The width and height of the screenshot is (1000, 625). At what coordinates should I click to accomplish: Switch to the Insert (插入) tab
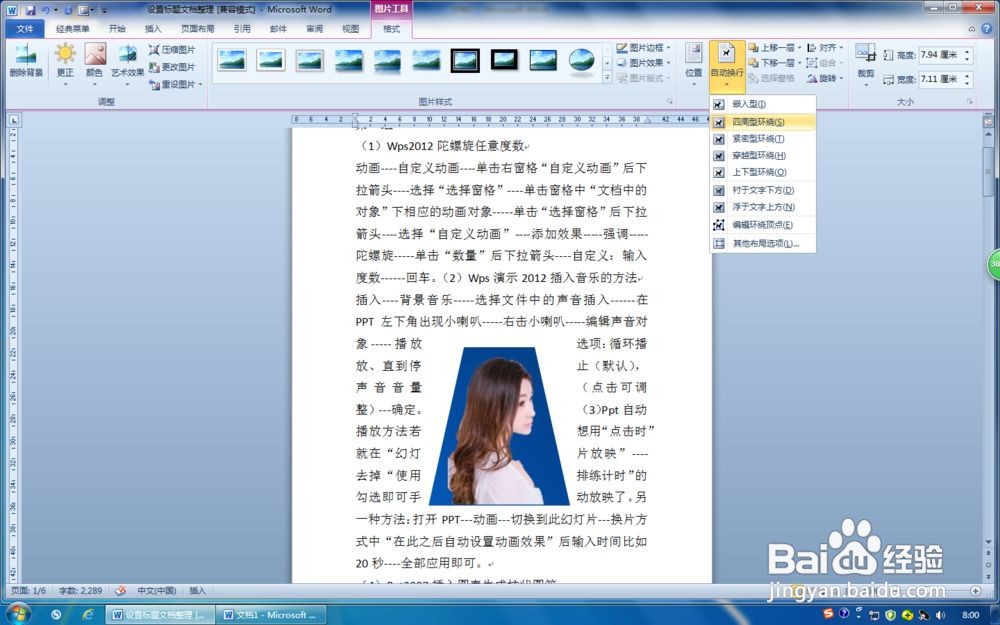(x=153, y=29)
